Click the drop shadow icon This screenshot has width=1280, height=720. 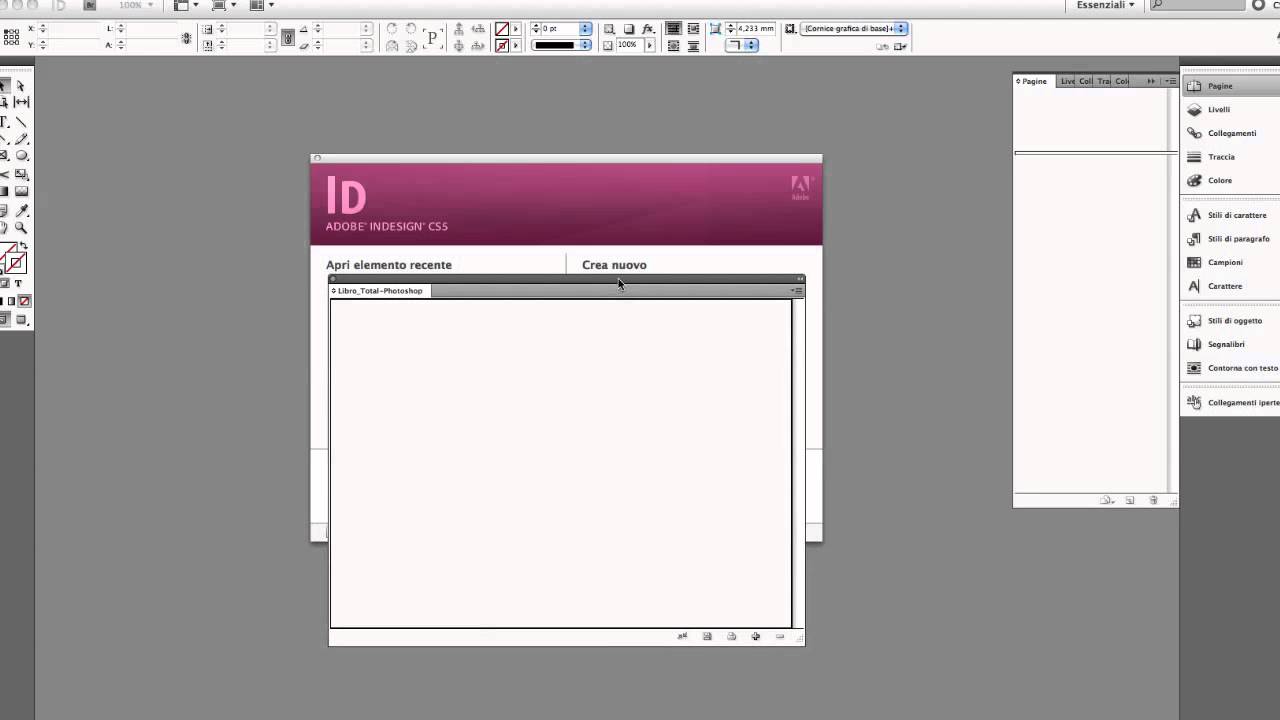click(629, 29)
